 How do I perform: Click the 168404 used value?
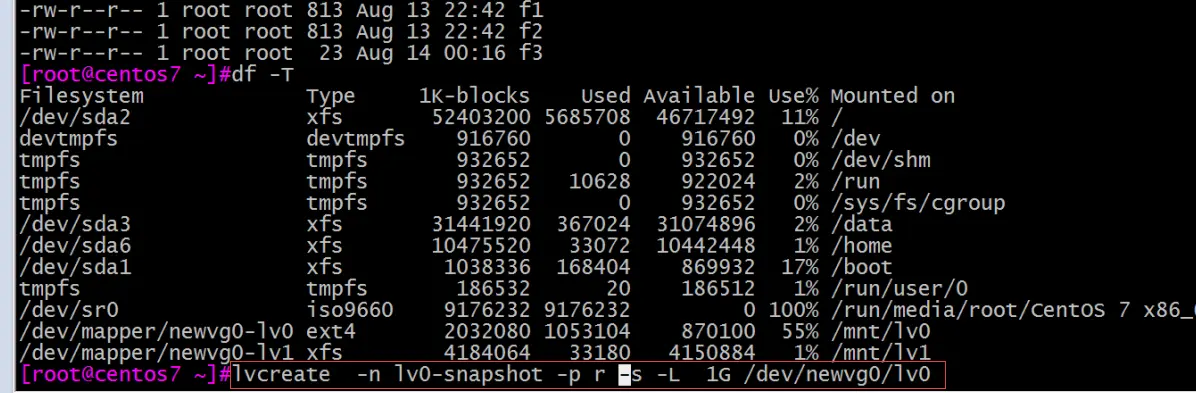593,267
